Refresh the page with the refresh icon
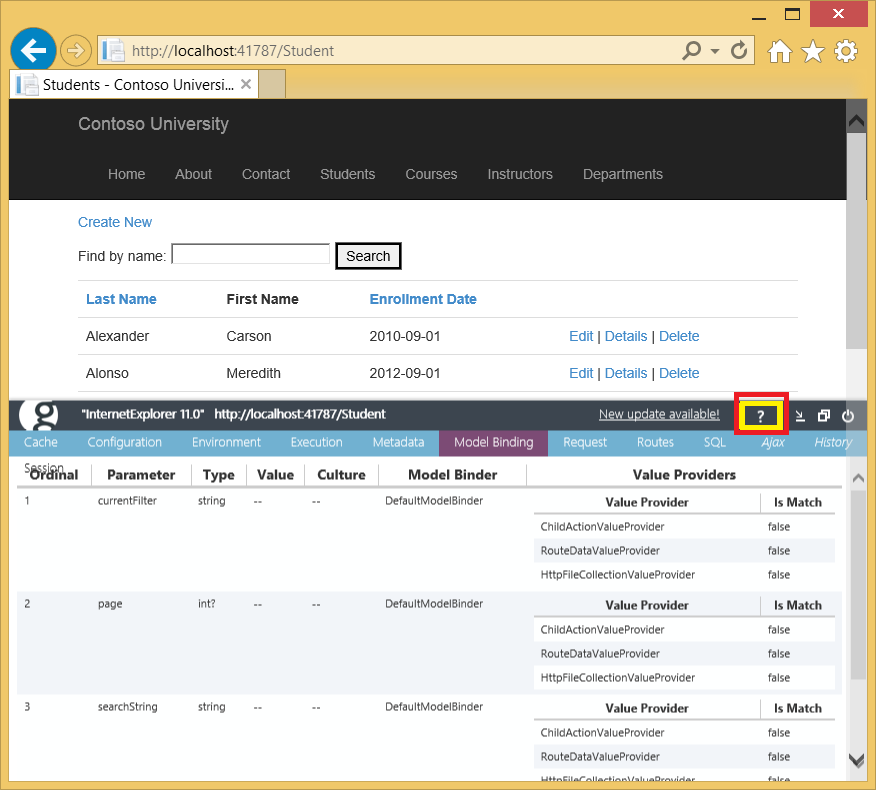This screenshot has height=790, width=876. point(738,50)
